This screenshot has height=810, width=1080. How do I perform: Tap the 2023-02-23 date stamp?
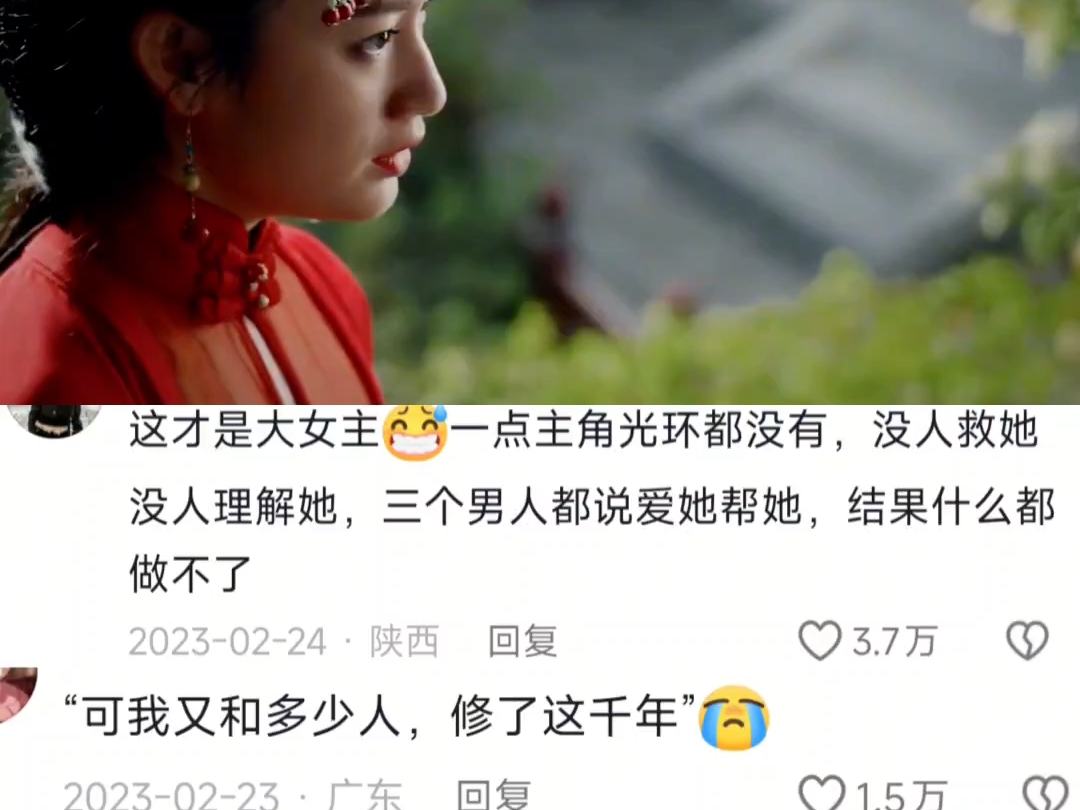click(x=171, y=794)
